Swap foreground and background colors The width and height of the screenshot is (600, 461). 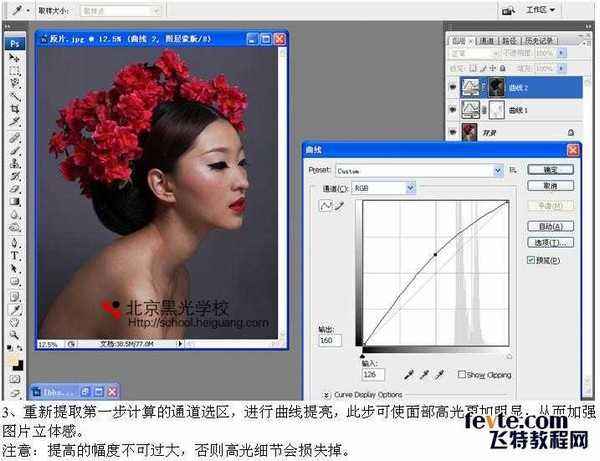[x=20, y=348]
